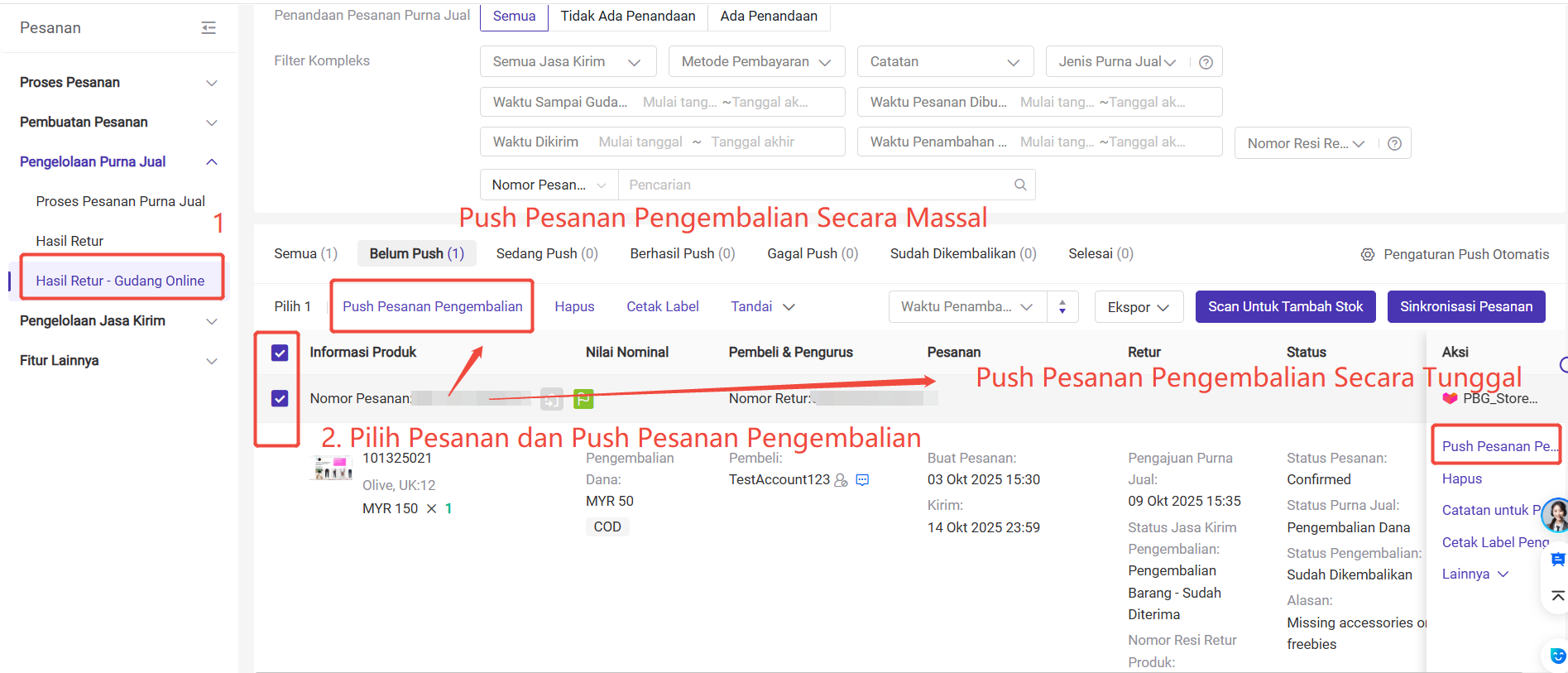Image resolution: width=1568 pixels, height=673 pixels.
Task: Click Push Pesanan Pe... in Aksi column
Action: pyautogui.click(x=1498, y=446)
